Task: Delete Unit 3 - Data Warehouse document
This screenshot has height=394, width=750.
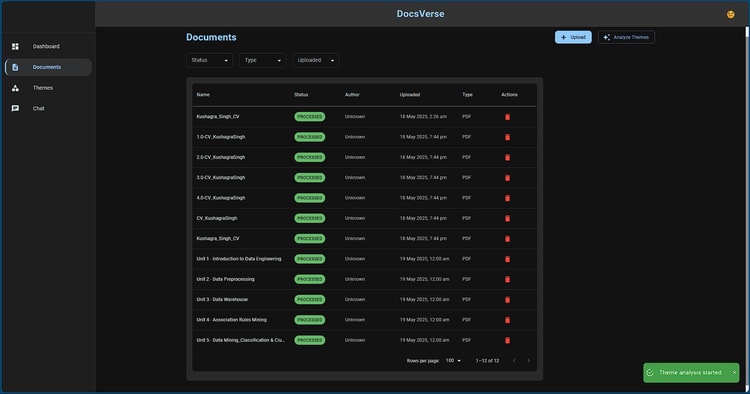Action: pos(507,300)
